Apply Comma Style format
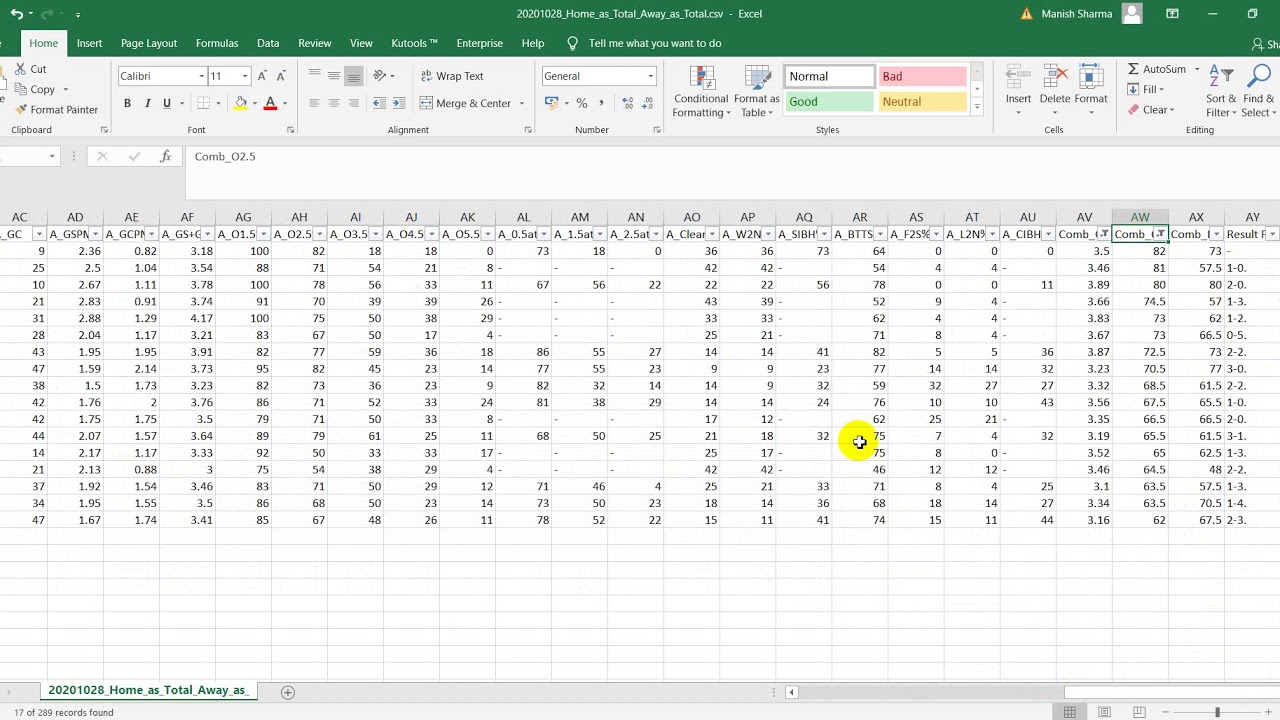The width and height of the screenshot is (1280, 720). (x=601, y=103)
